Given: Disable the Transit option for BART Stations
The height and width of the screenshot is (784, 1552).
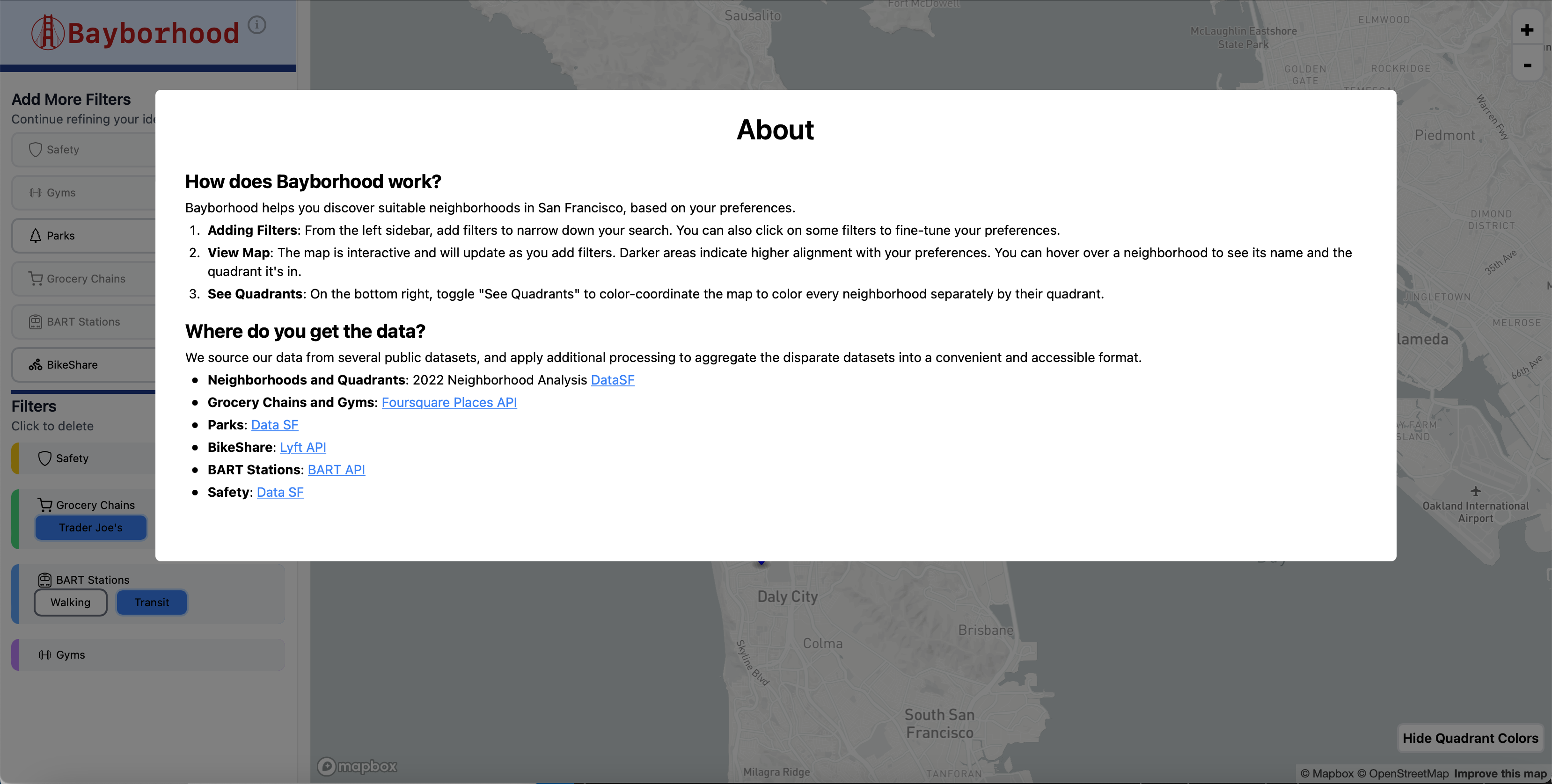Looking at the screenshot, I should 151,602.
